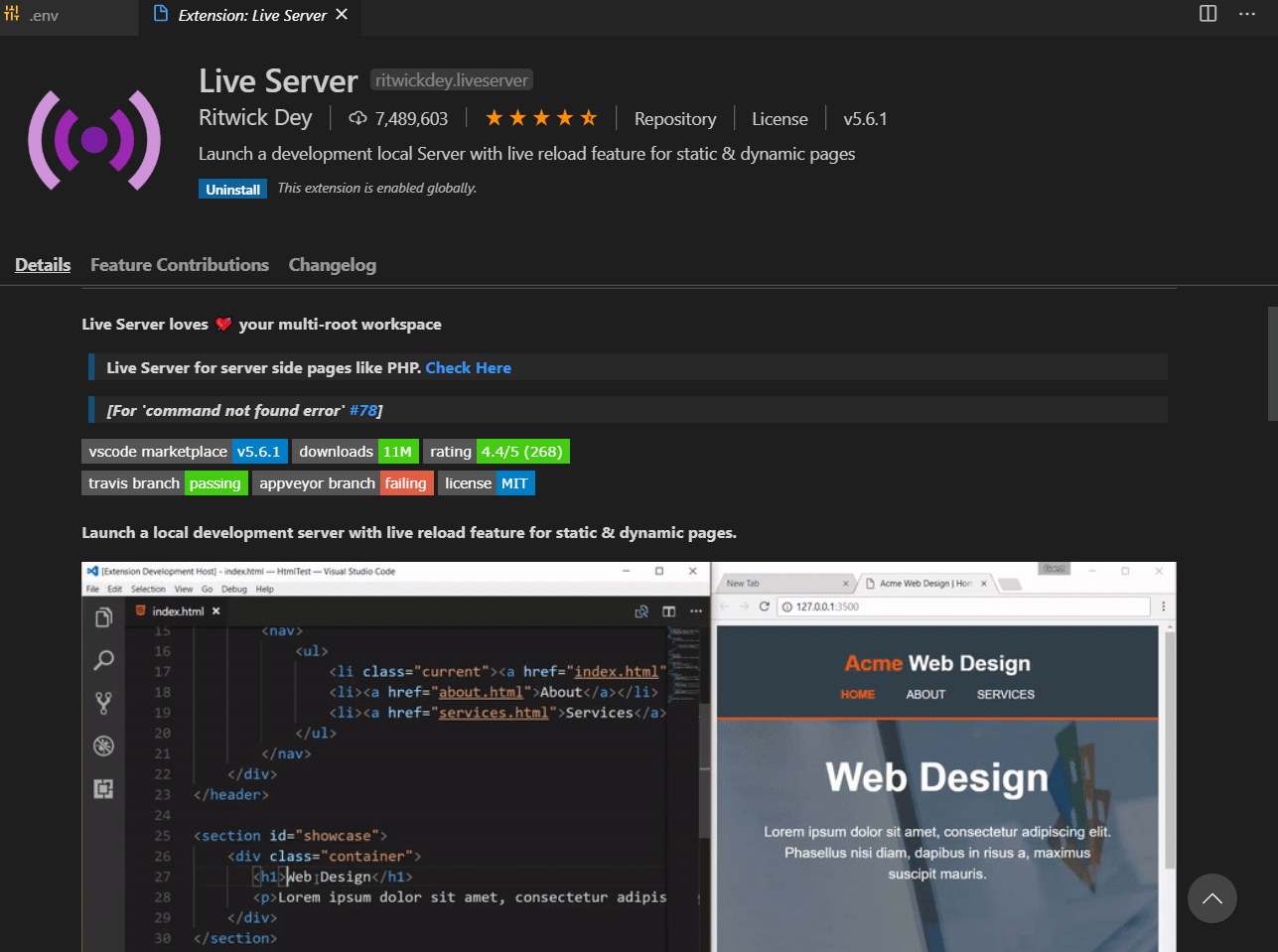Click the 'enabled globally' status text
1278x952 pixels.
pyautogui.click(x=377, y=188)
